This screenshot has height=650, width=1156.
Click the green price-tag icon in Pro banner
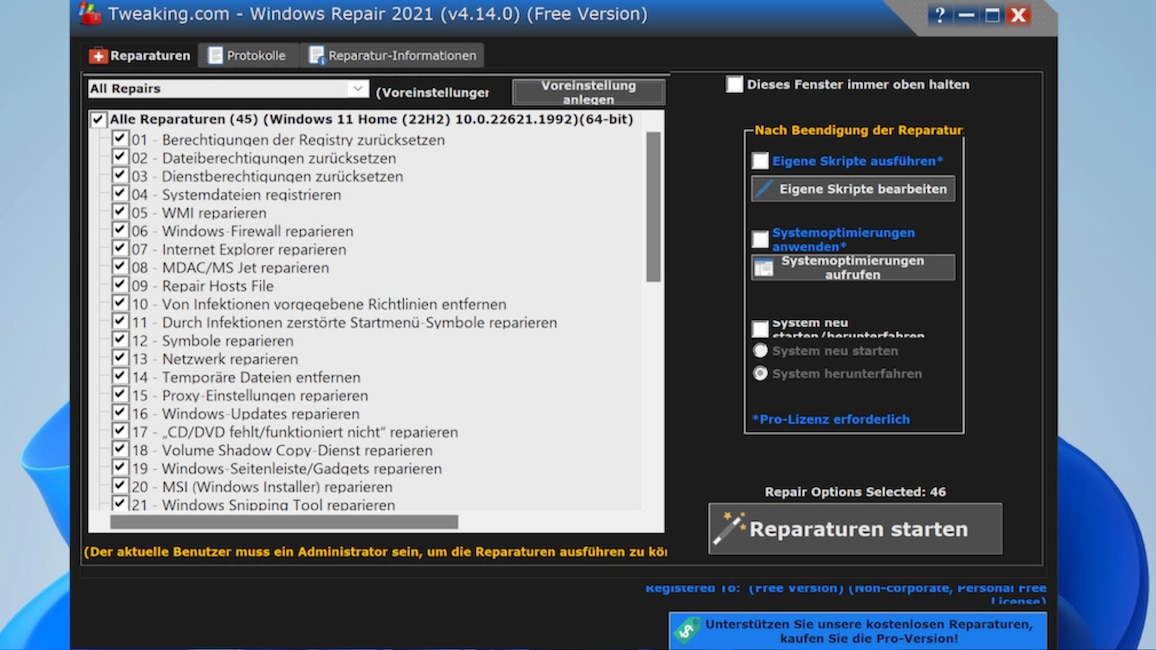click(x=687, y=630)
